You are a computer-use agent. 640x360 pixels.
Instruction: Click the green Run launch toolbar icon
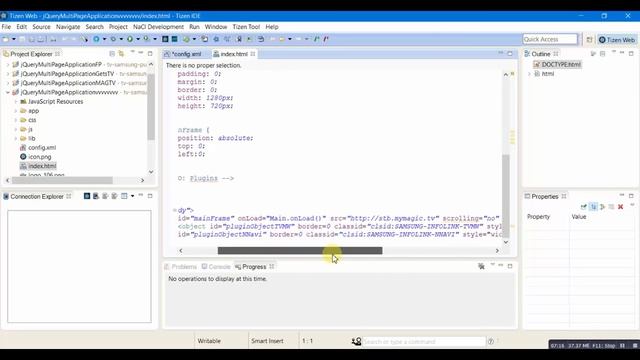[x=130, y=39]
